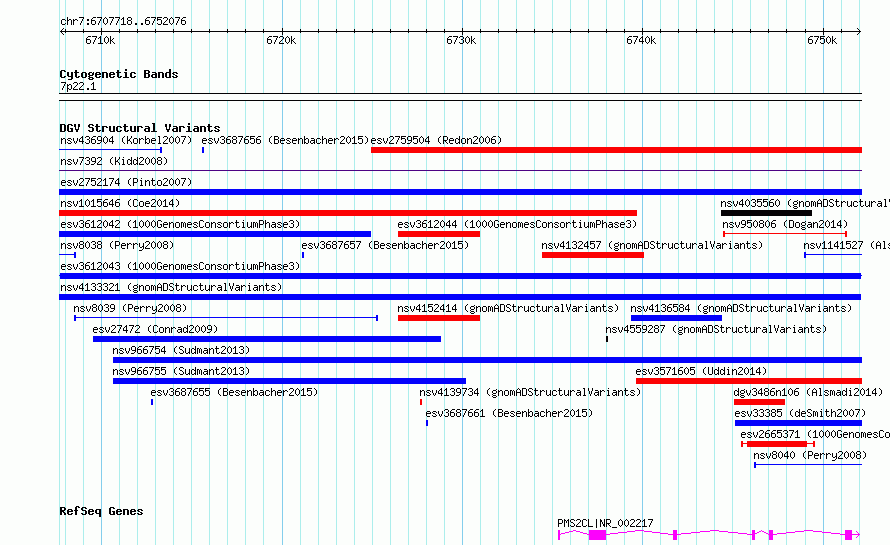Click the blue nsv4136584 variant bar
890x545 pixels.
point(676,318)
